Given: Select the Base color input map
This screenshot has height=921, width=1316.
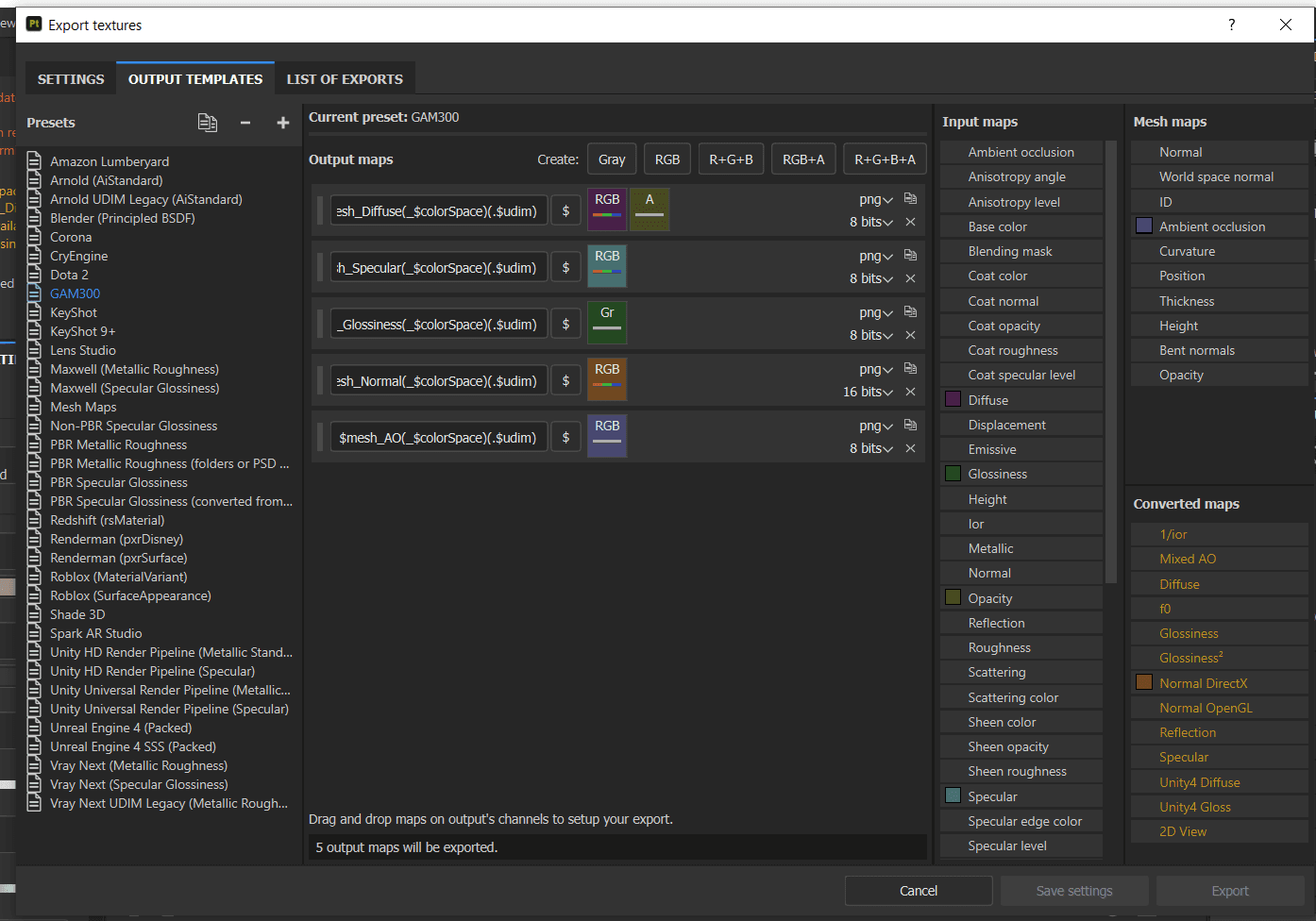Looking at the screenshot, I should tap(1021, 226).
